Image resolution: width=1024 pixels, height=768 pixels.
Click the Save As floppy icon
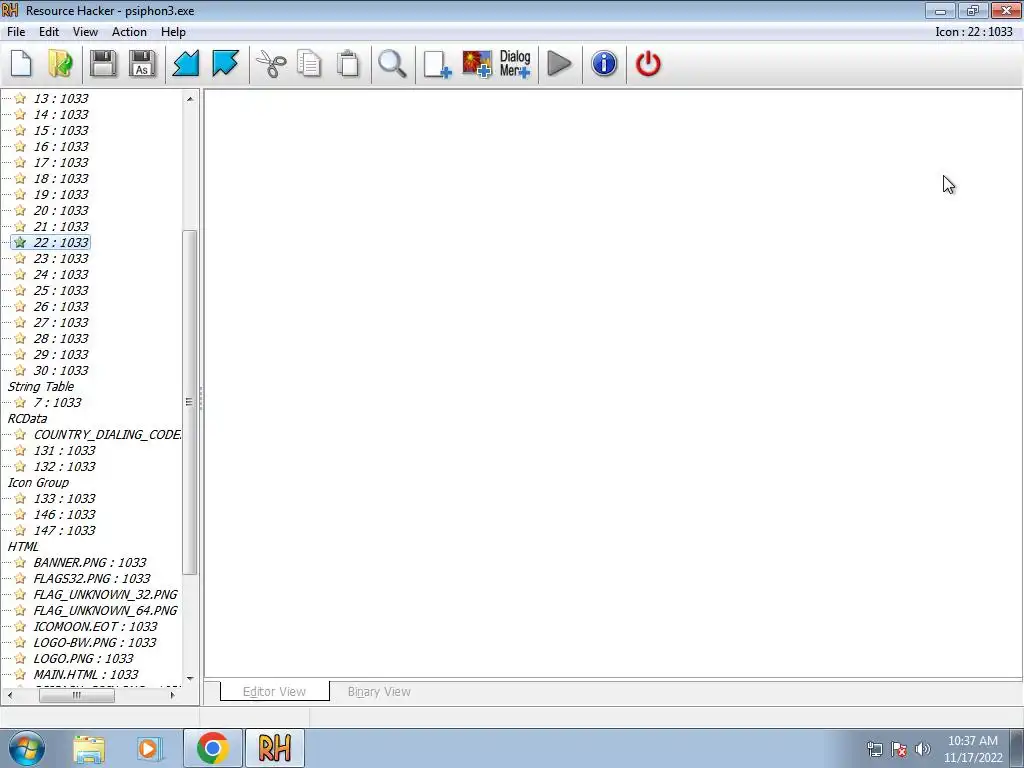click(x=142, y=64)
